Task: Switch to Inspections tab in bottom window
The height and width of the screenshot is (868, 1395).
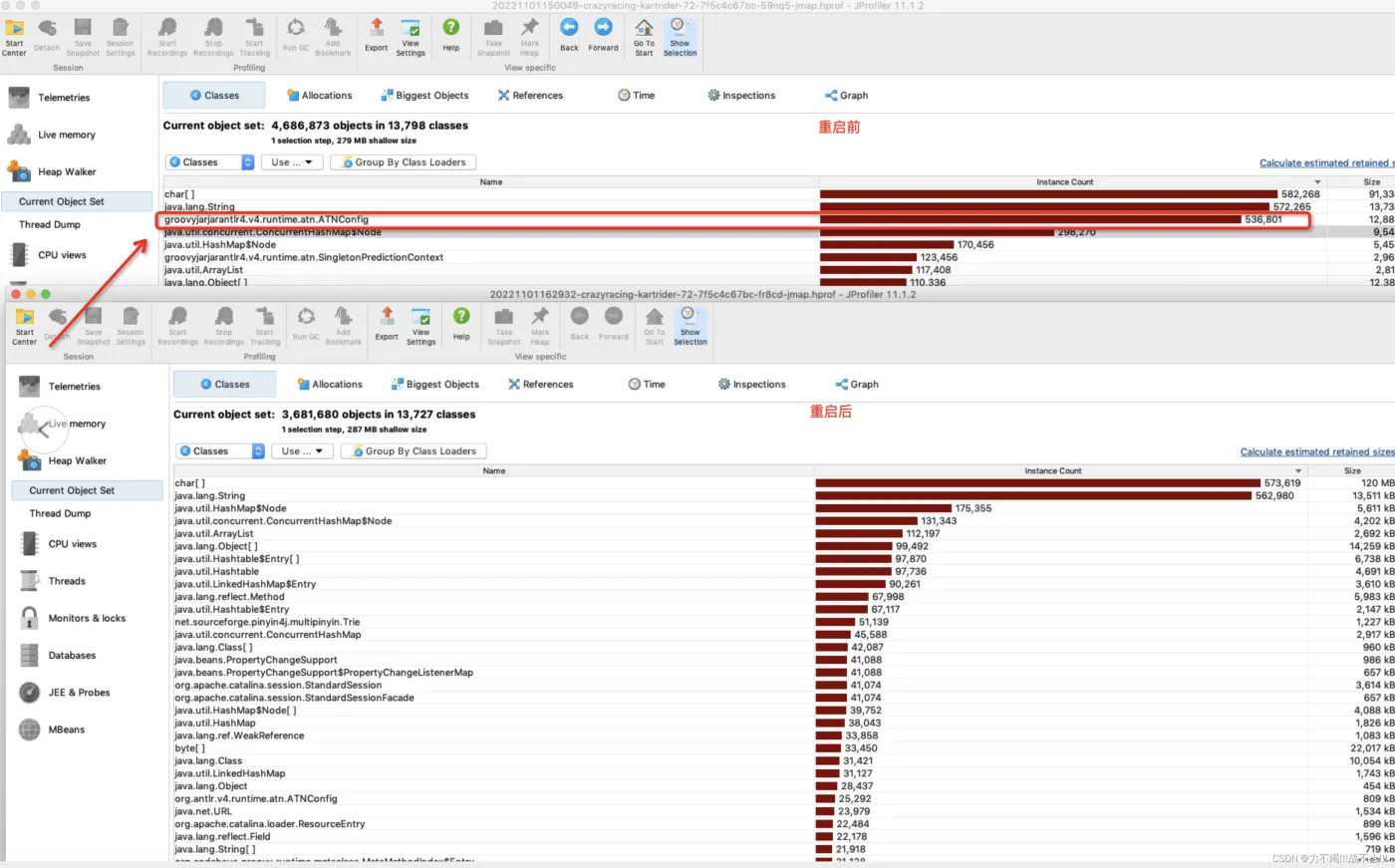Action: pos(752,385)
